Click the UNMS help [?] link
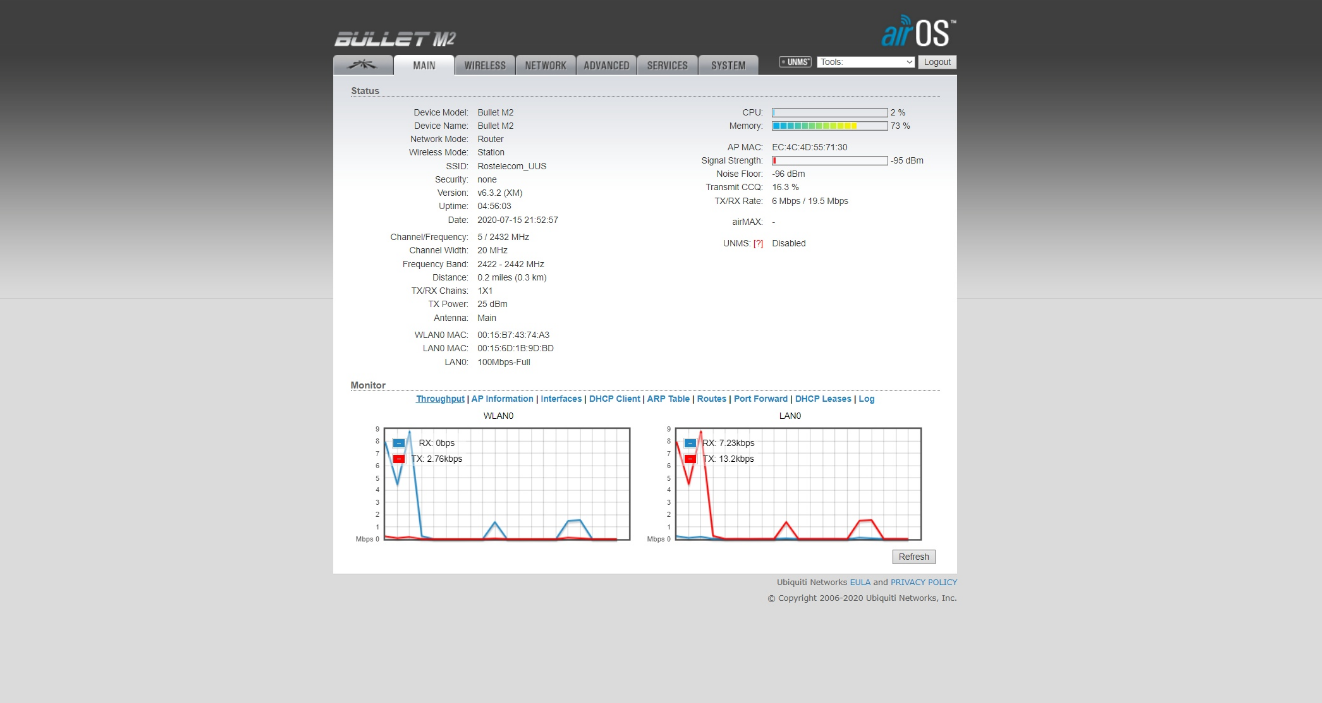Image resolution: width=1322 pixels, height=703 pixels. 758,243
